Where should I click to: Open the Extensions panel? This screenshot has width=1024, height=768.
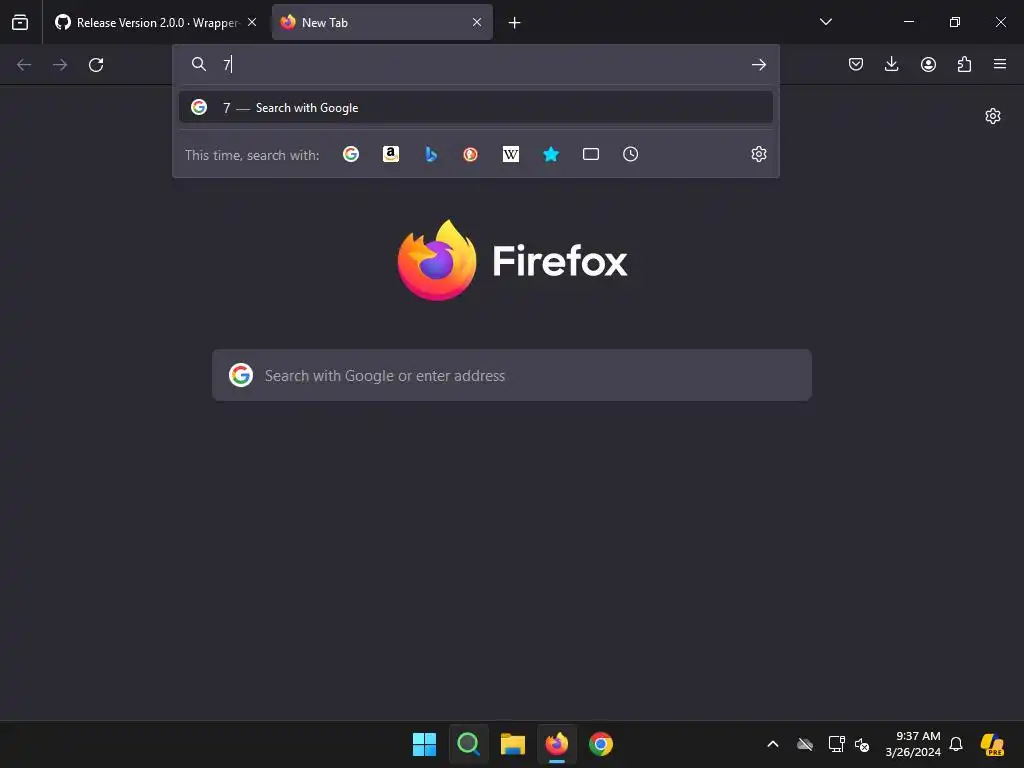964,64
